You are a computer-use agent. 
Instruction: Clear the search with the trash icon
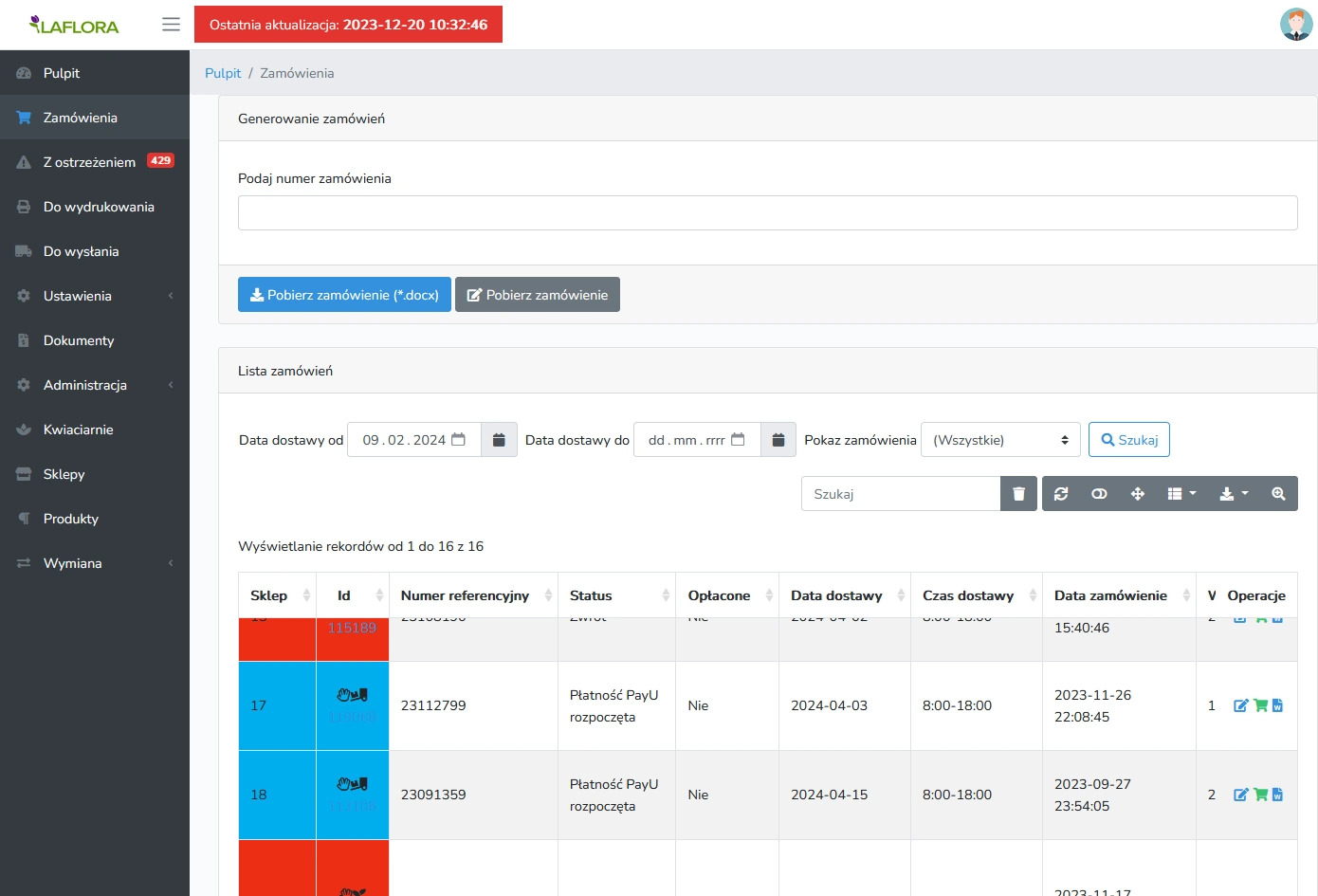(x=1018, y=494)
